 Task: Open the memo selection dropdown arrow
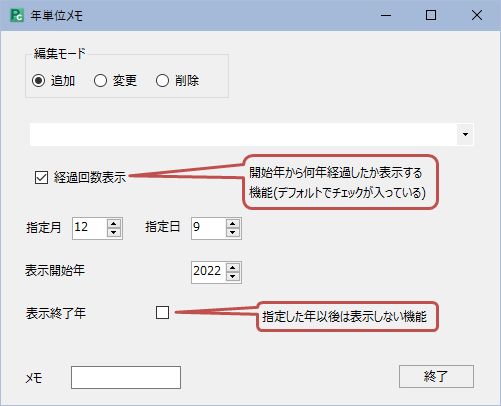465,134
